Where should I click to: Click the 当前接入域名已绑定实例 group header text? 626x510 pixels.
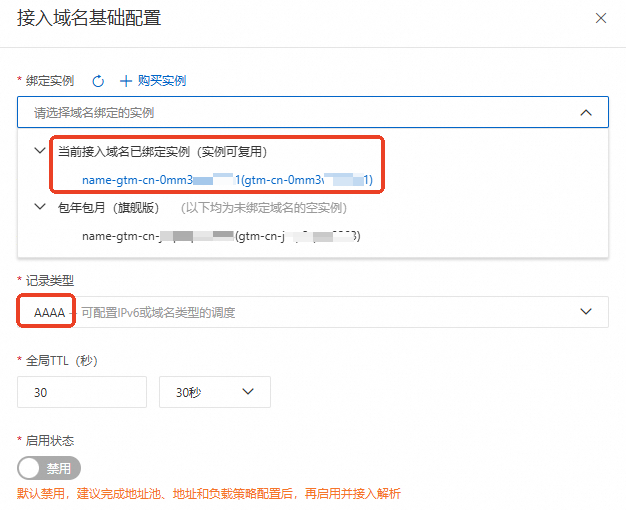click(x=162, y=152)
